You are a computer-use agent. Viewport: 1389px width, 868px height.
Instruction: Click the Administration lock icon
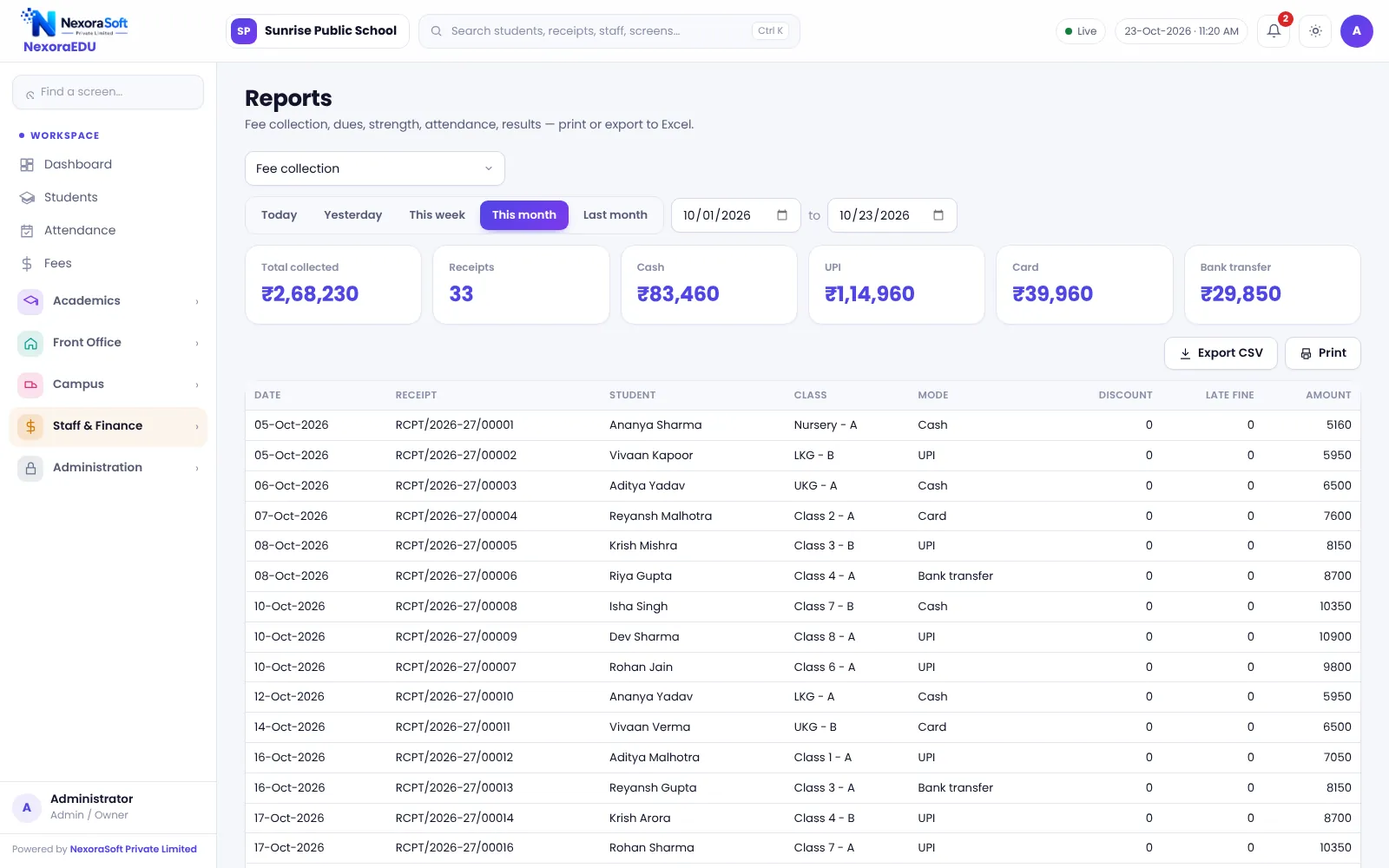[30, 468]
